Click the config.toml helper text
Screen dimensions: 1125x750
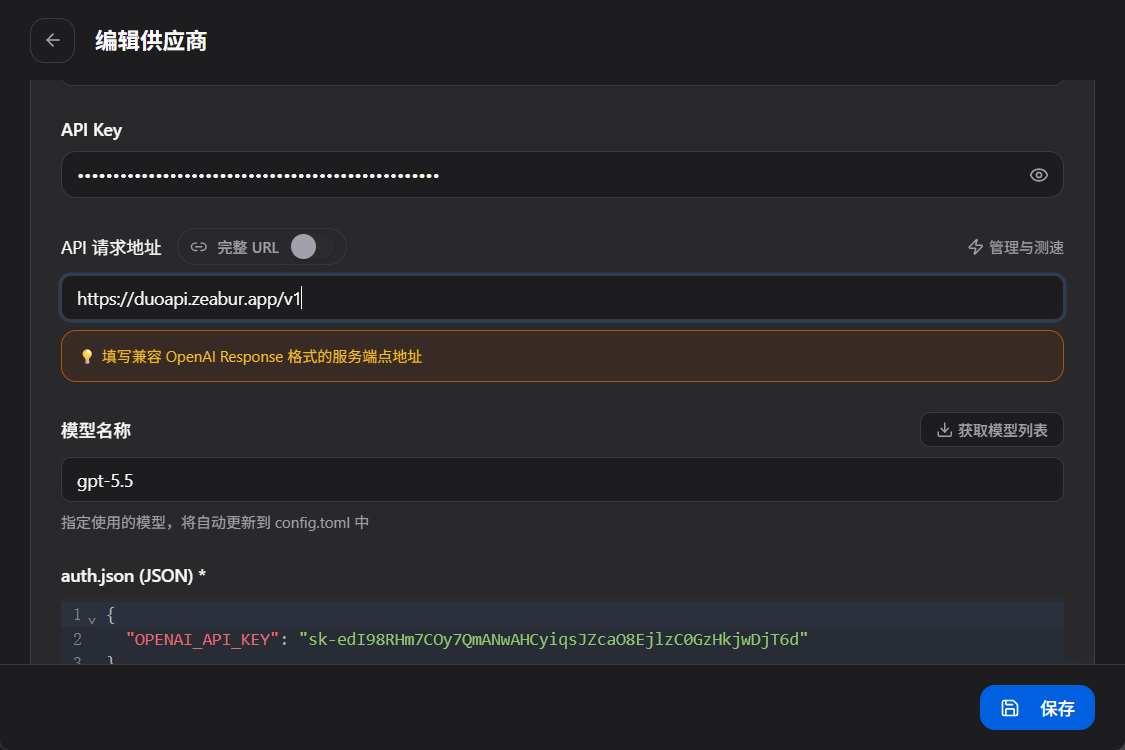(215, 522)
